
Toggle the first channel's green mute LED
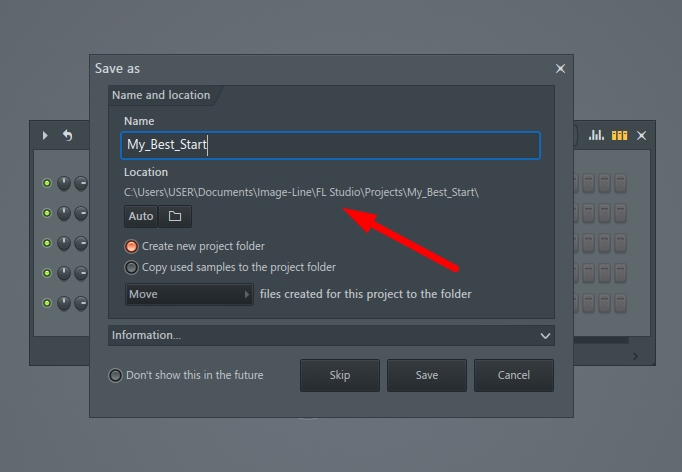tap(47, 183)
